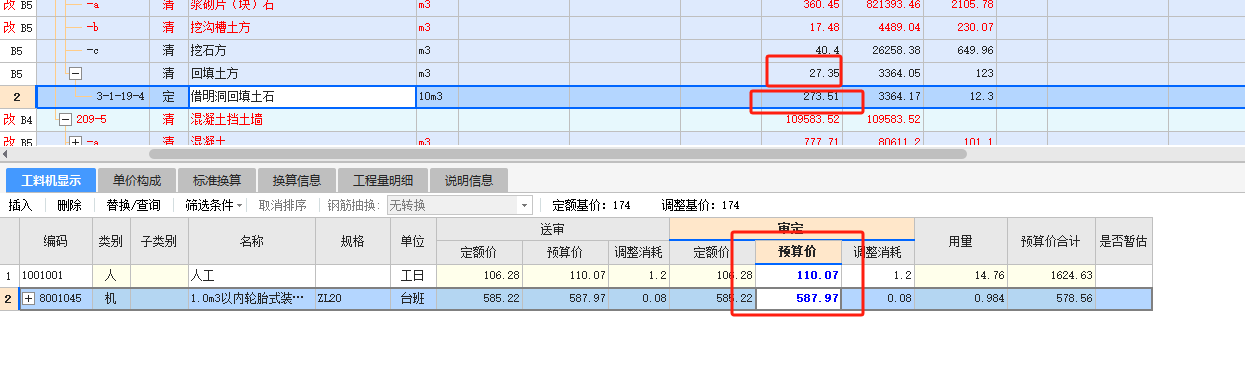1245x380 pixels.
Task: Click the 人工 name cell
Action: (251, 275)
